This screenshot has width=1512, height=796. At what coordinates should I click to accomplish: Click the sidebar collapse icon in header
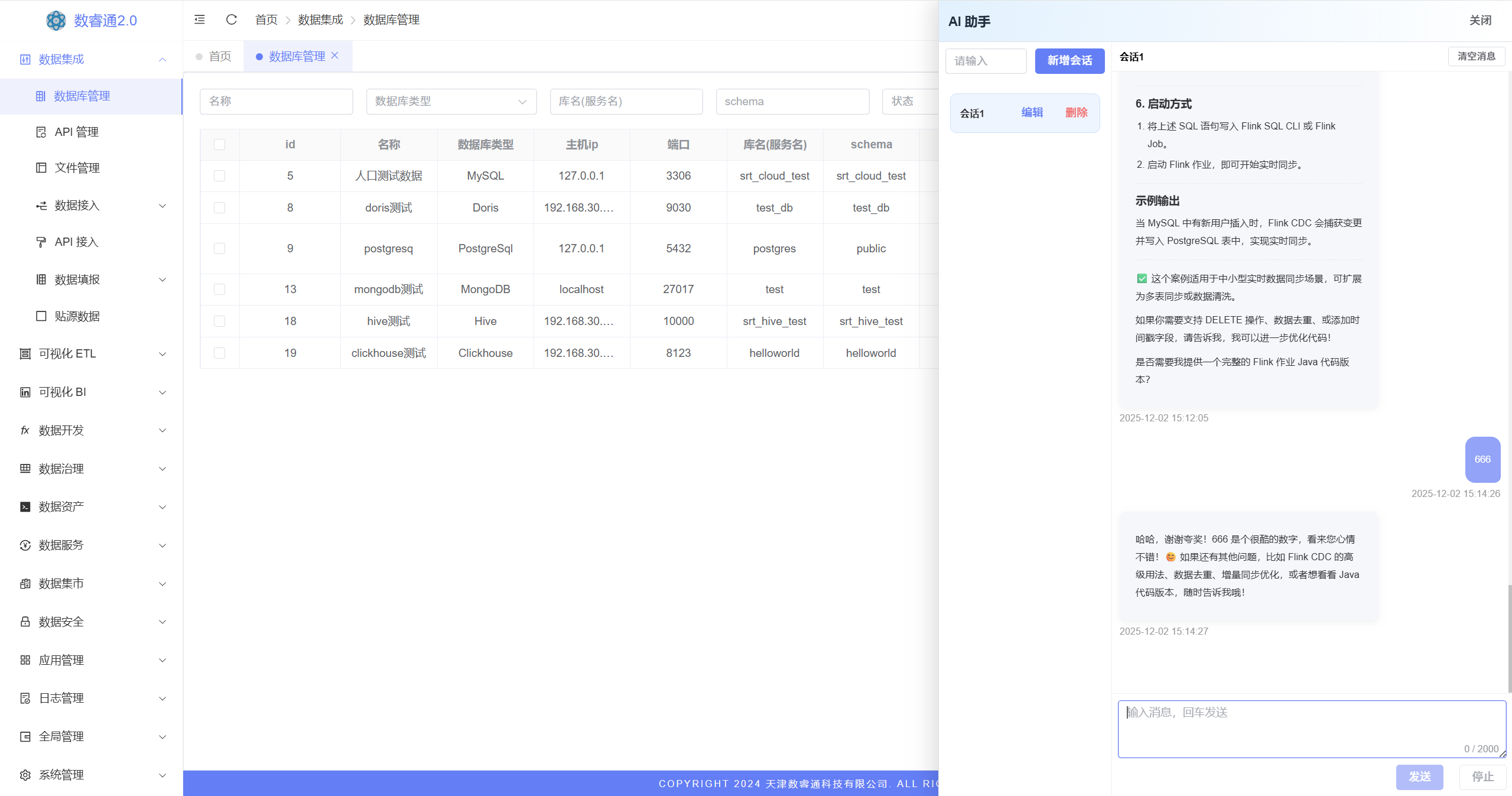200,20
